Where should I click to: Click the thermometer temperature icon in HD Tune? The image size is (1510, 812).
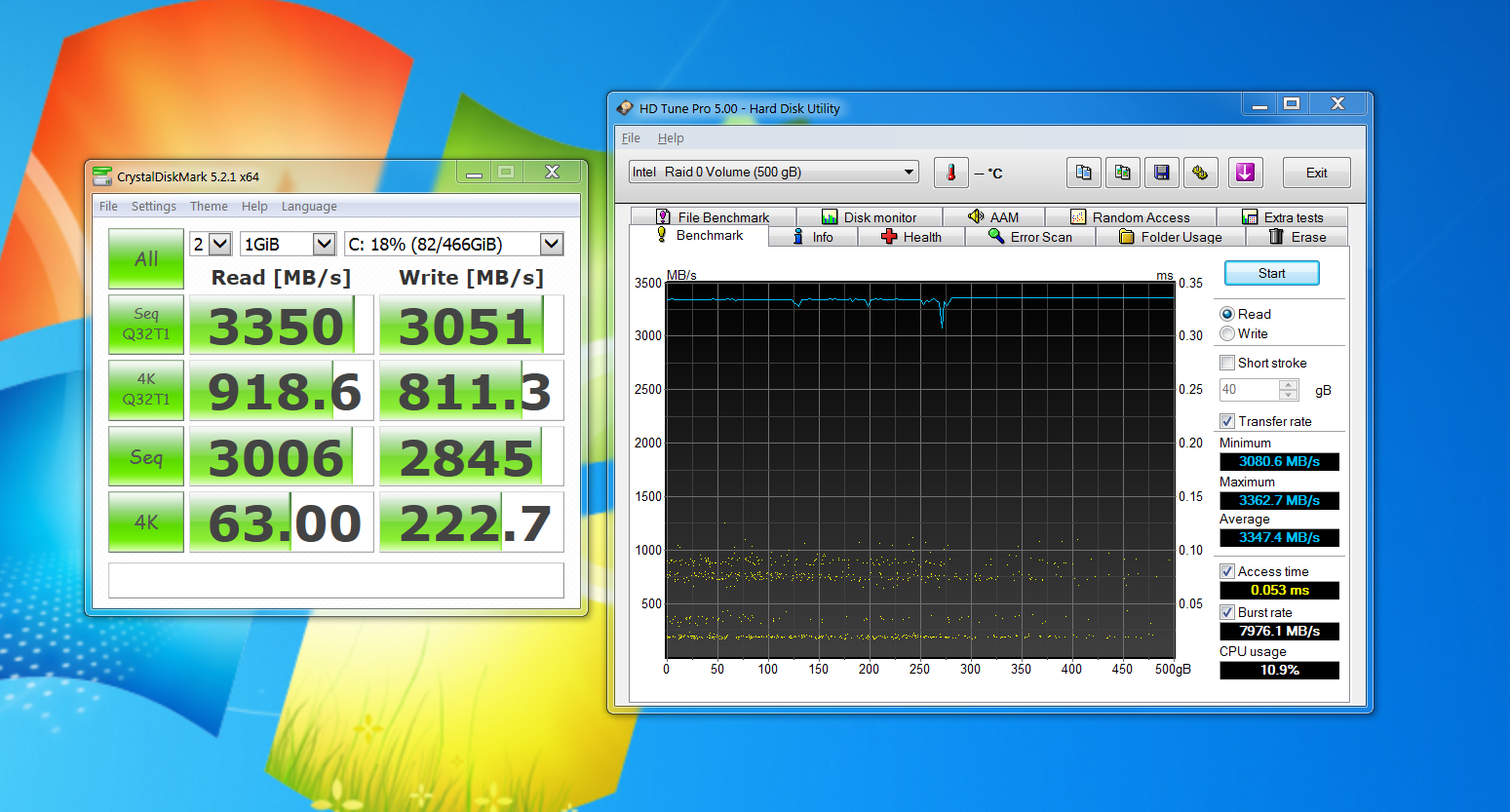click(950, 173)
